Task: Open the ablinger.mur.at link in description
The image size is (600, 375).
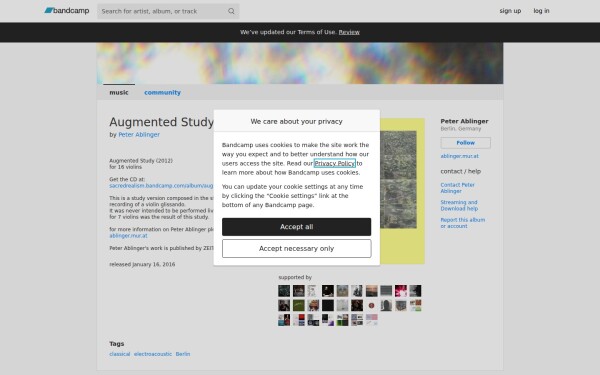Action: (128, 236)
